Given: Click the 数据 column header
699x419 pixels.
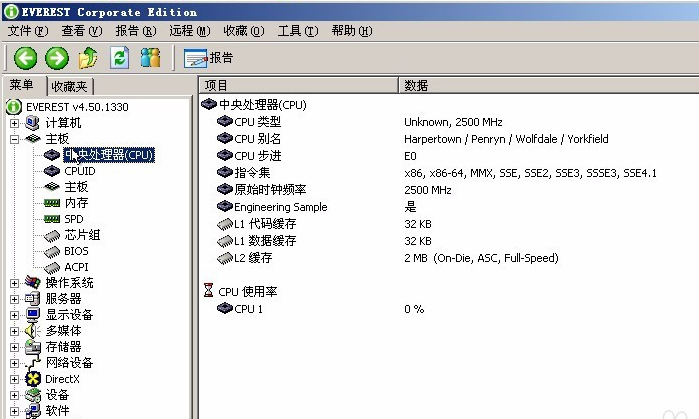Looking at the screenshot, I should tap(549, 85).
